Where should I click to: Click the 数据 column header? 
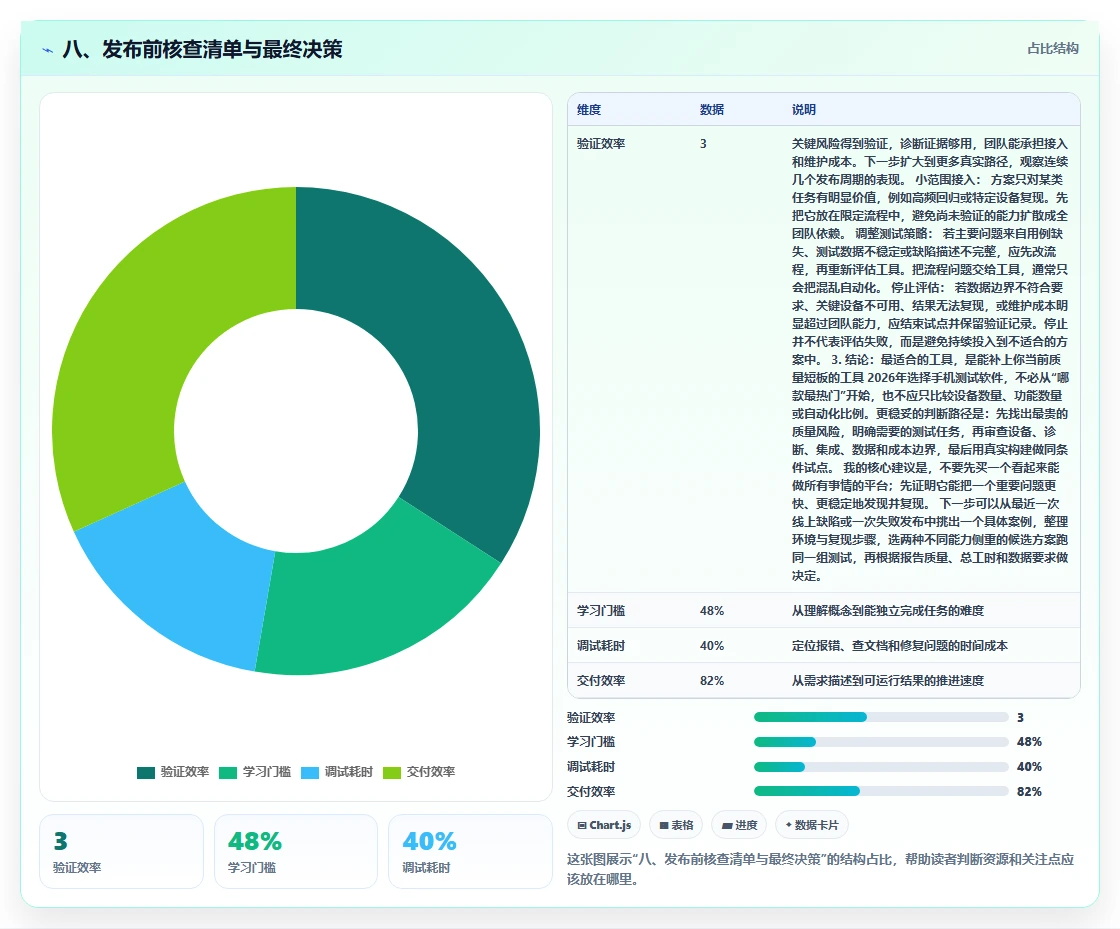click(712, 110)
